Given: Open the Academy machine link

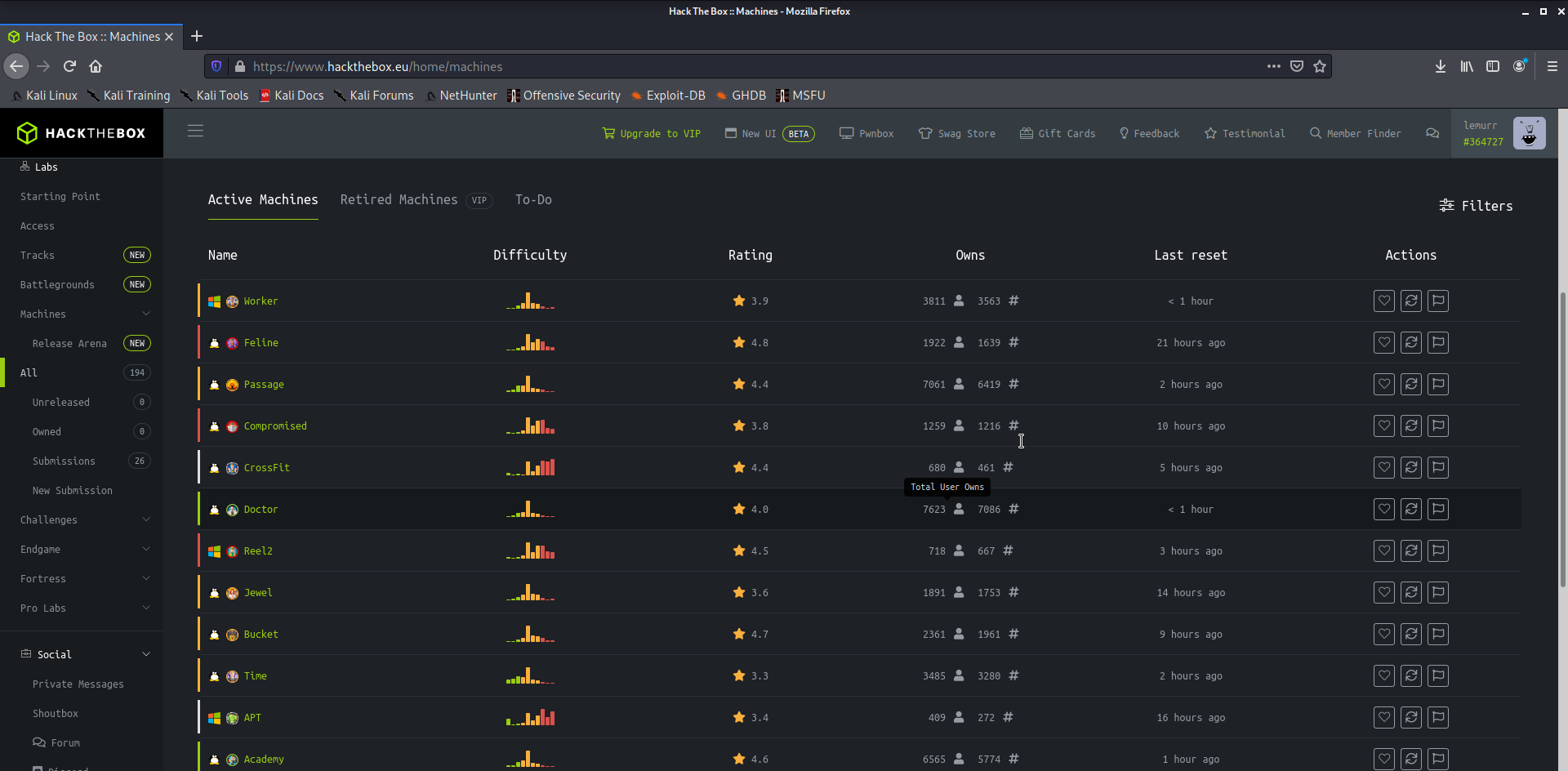Looking at the screenshot, I should 264,759.
